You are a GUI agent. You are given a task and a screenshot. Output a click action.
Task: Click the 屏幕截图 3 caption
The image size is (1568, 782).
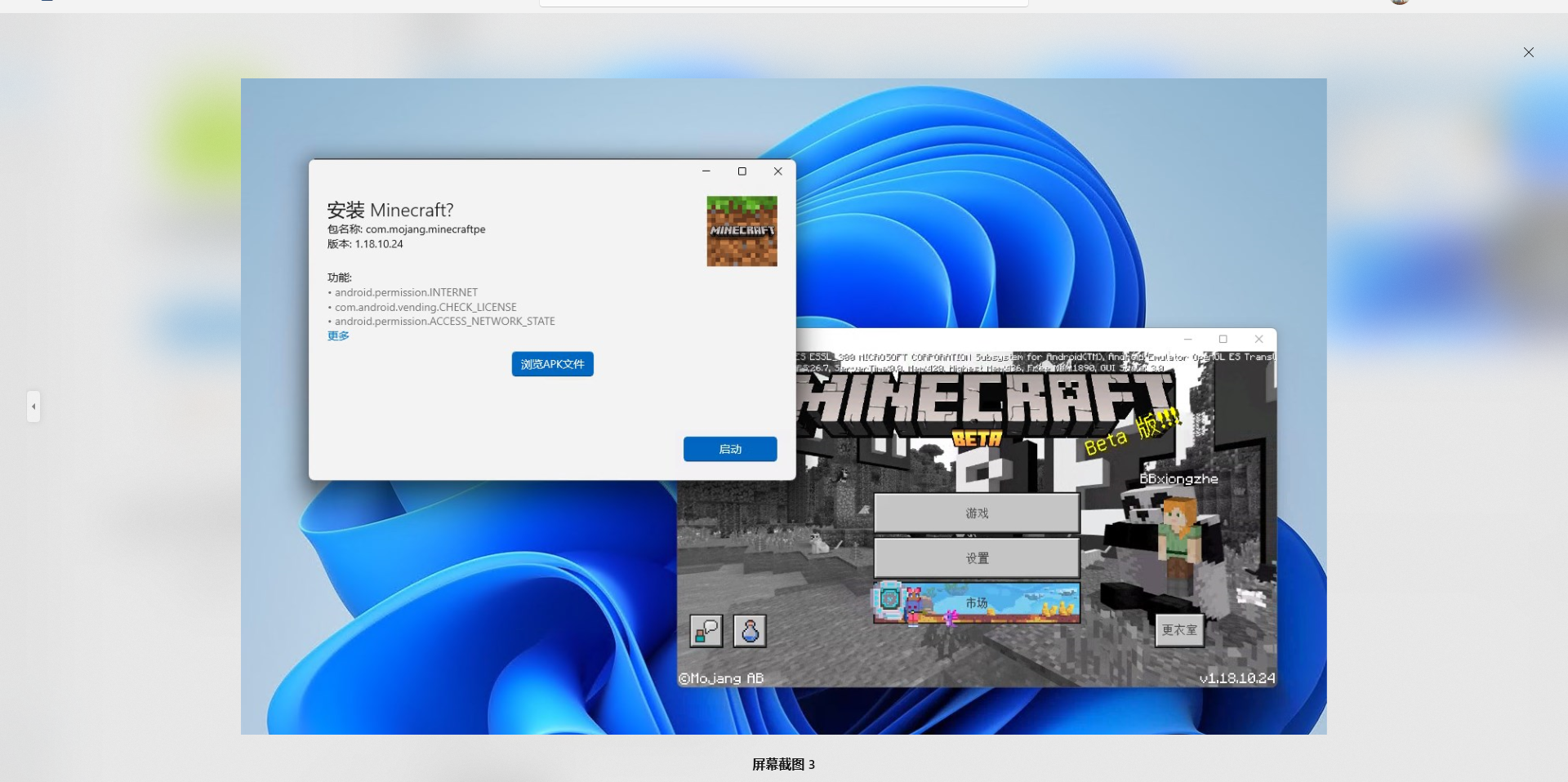[783, 765]
